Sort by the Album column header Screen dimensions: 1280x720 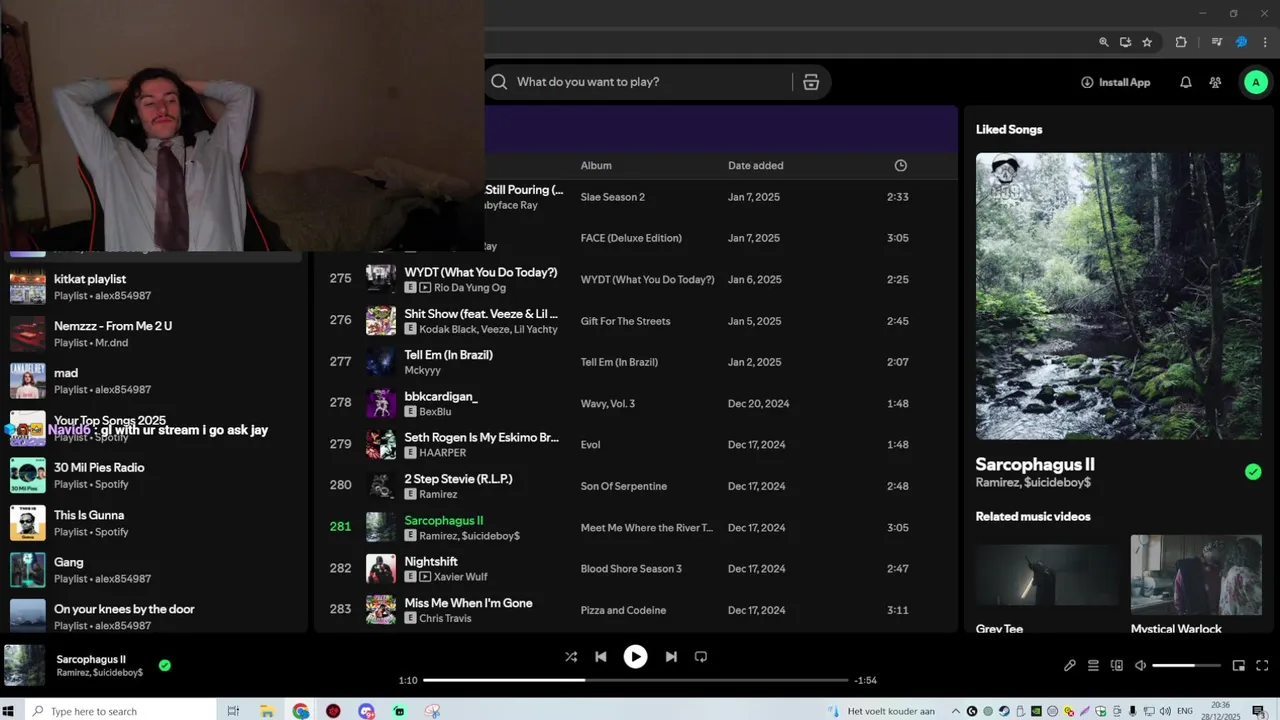click(x=596, y=165)
